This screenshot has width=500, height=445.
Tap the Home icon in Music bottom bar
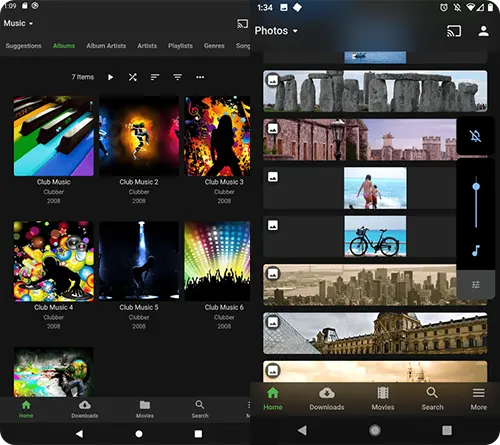pos(26,405)
